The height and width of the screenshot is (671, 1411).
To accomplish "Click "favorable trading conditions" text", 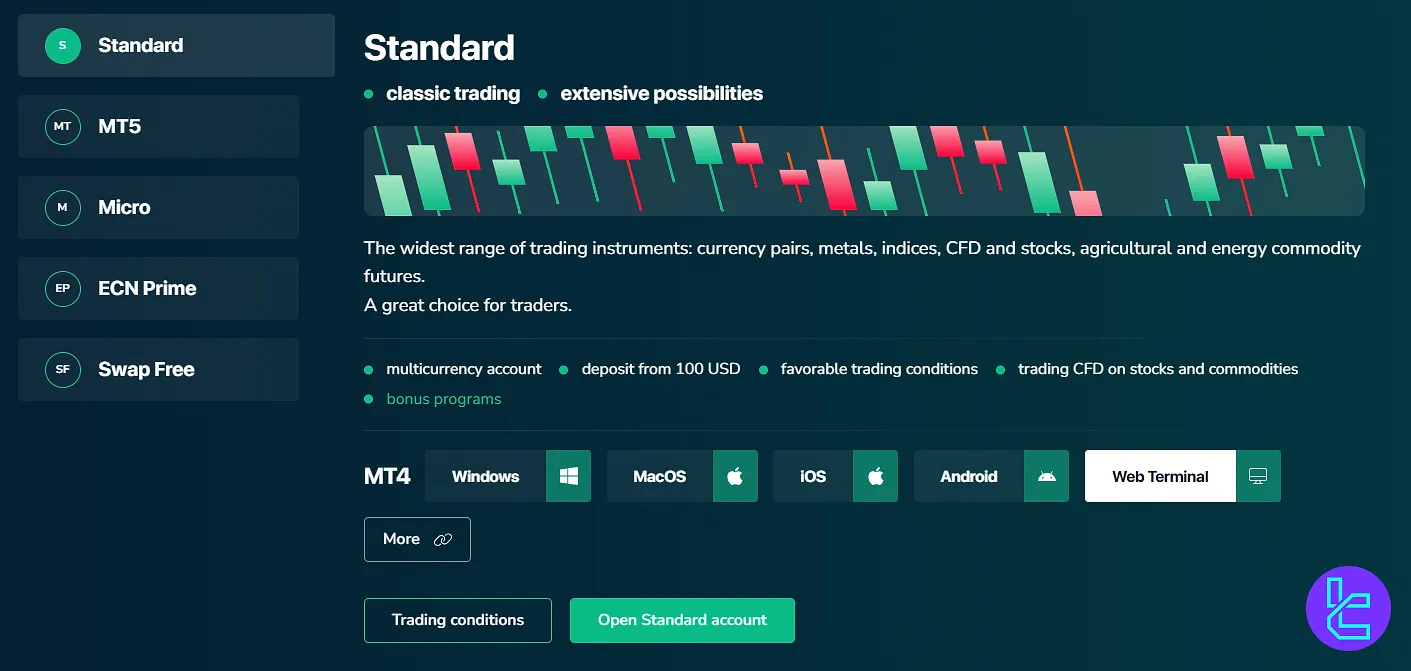I will click(x=879, y=369).
